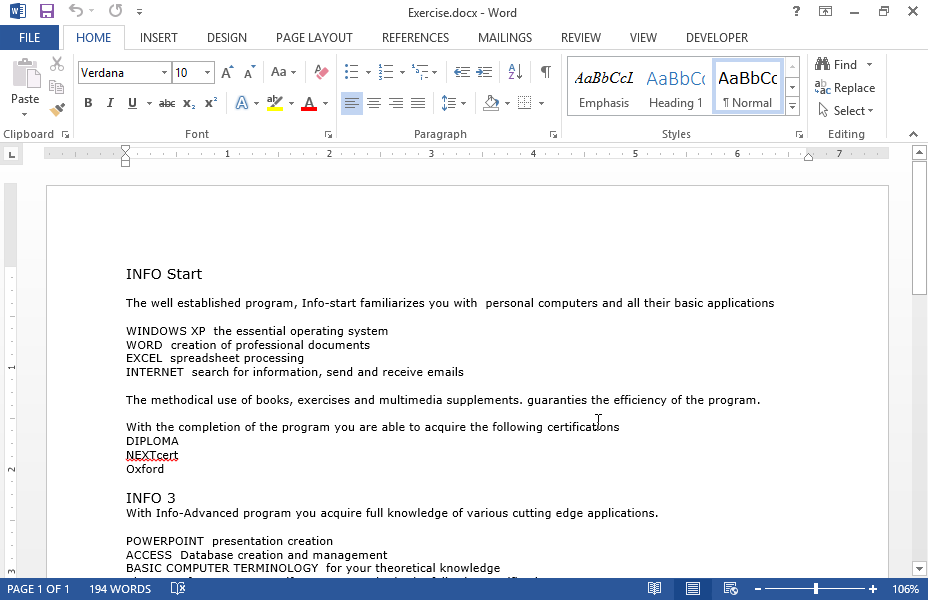928x600 pixels.
Task: Click the Save icon in the title bar
Action: pyautogui.click(x=46, y=12)
